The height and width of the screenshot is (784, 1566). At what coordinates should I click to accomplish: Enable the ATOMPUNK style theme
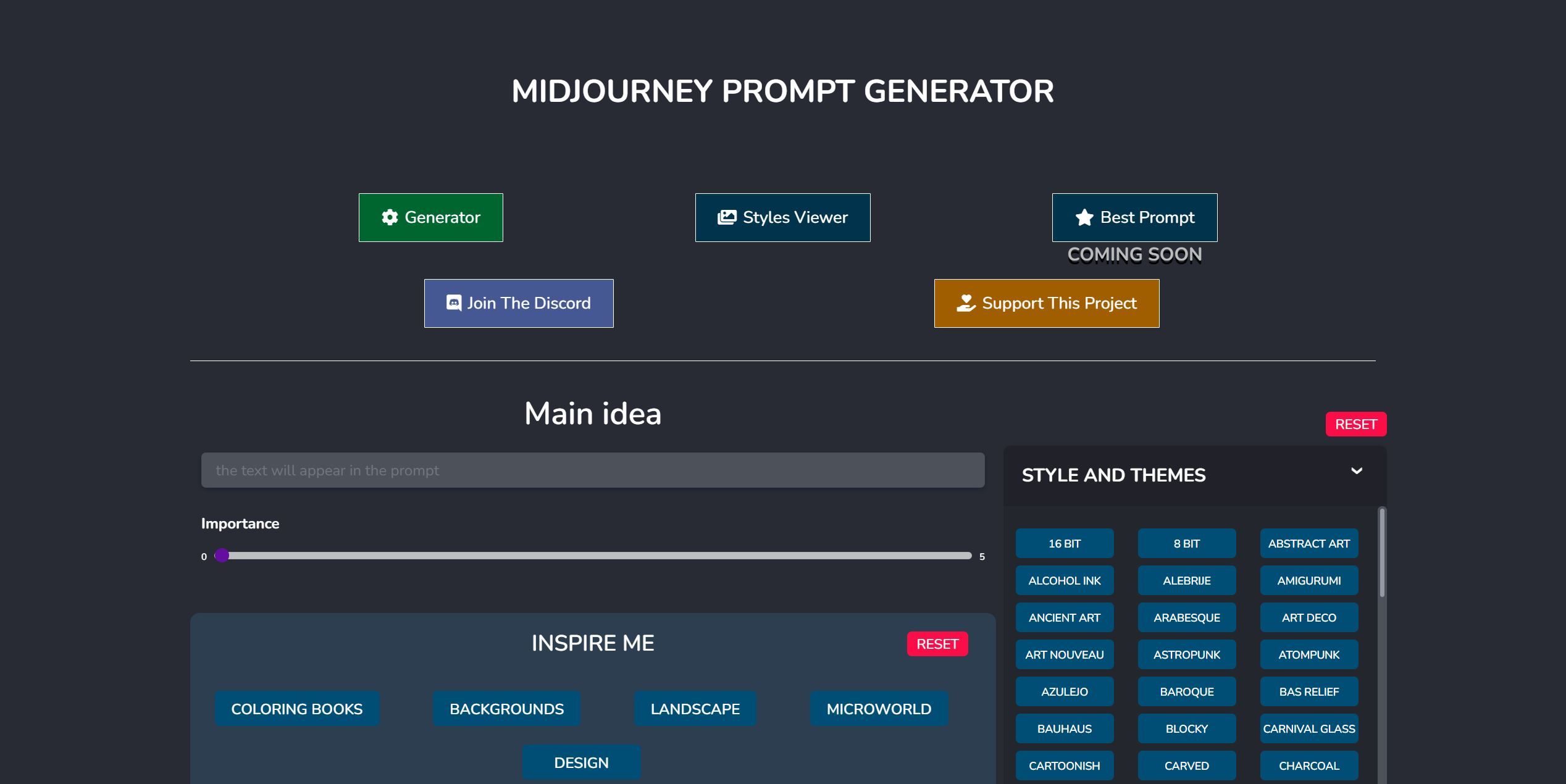(1309, 654)
